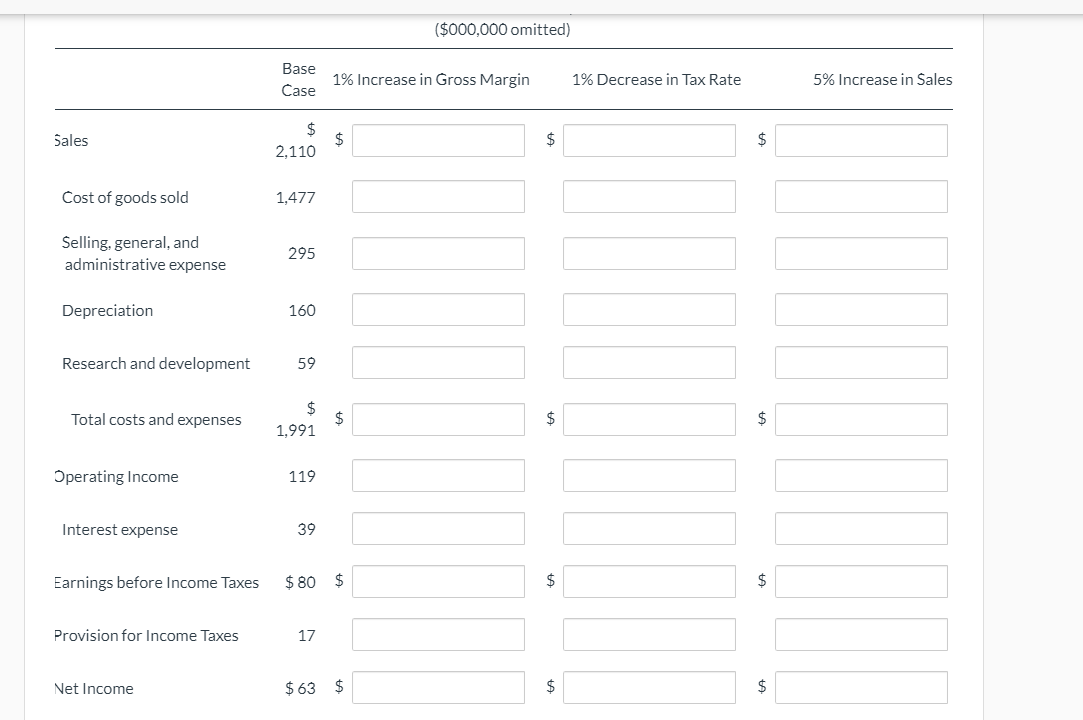Click the 'Research and development' row label
This screenshot has width=1083, height=720.
156,363
